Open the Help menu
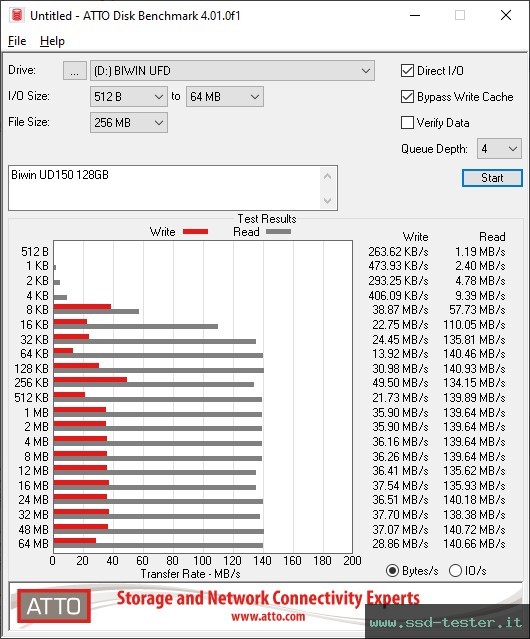The width and height of the screenshot is (530, 639). tap(52, 41)
